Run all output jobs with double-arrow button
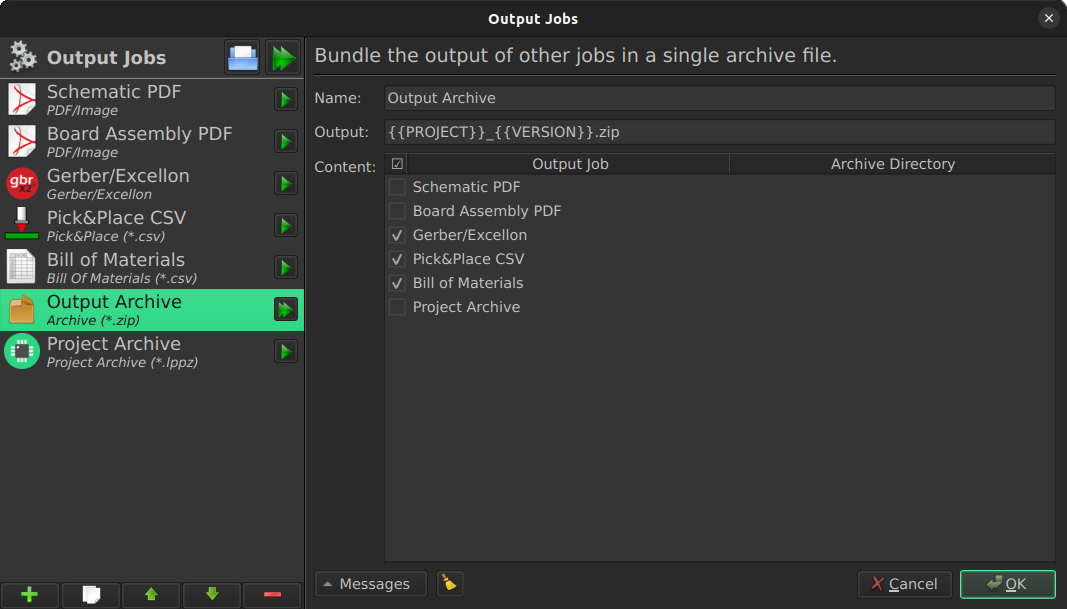Screen dimensions: 1067x609 click(282, 58)
